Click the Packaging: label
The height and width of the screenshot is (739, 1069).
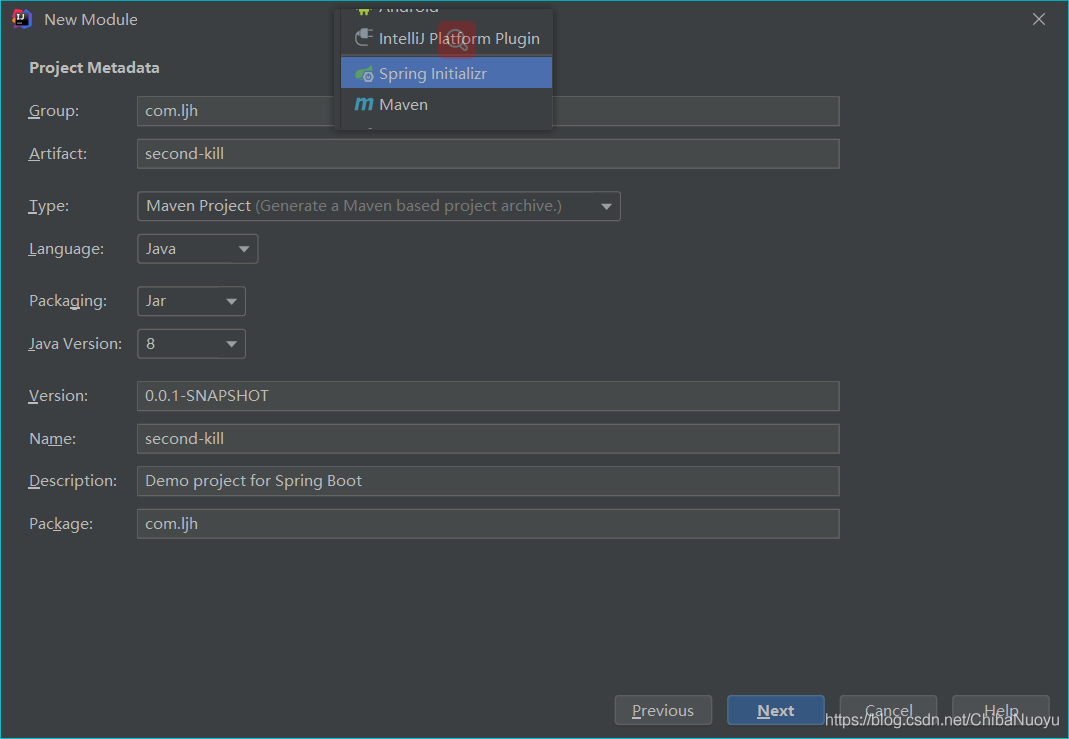67,301
